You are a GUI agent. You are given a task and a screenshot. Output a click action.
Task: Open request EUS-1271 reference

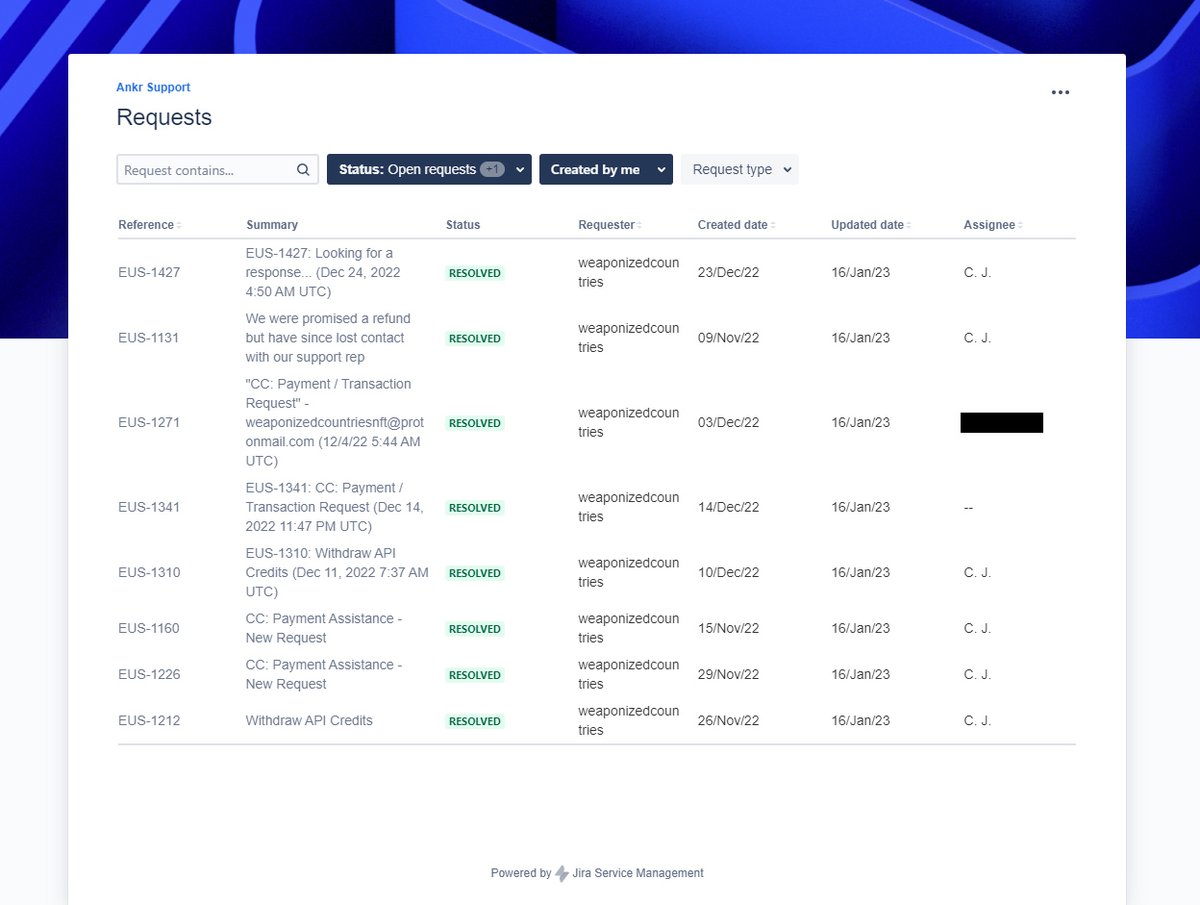pyautogui.click(x=149, y=423)
